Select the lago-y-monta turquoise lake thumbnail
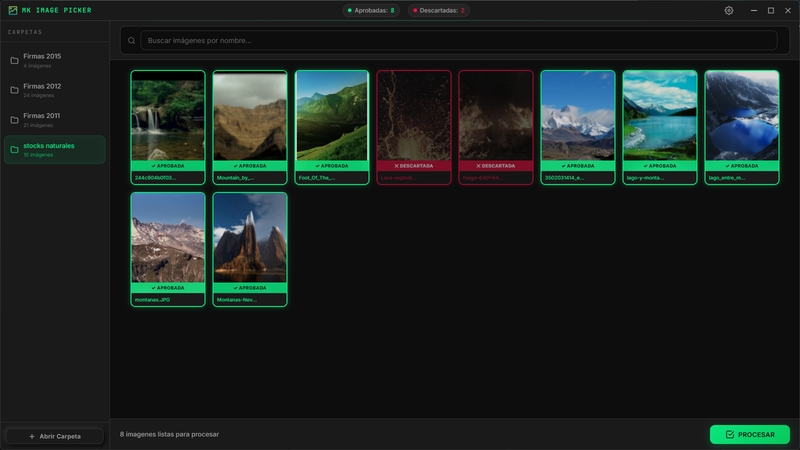The height and width of the screenshot is (450, 800). tap(660, 116)
